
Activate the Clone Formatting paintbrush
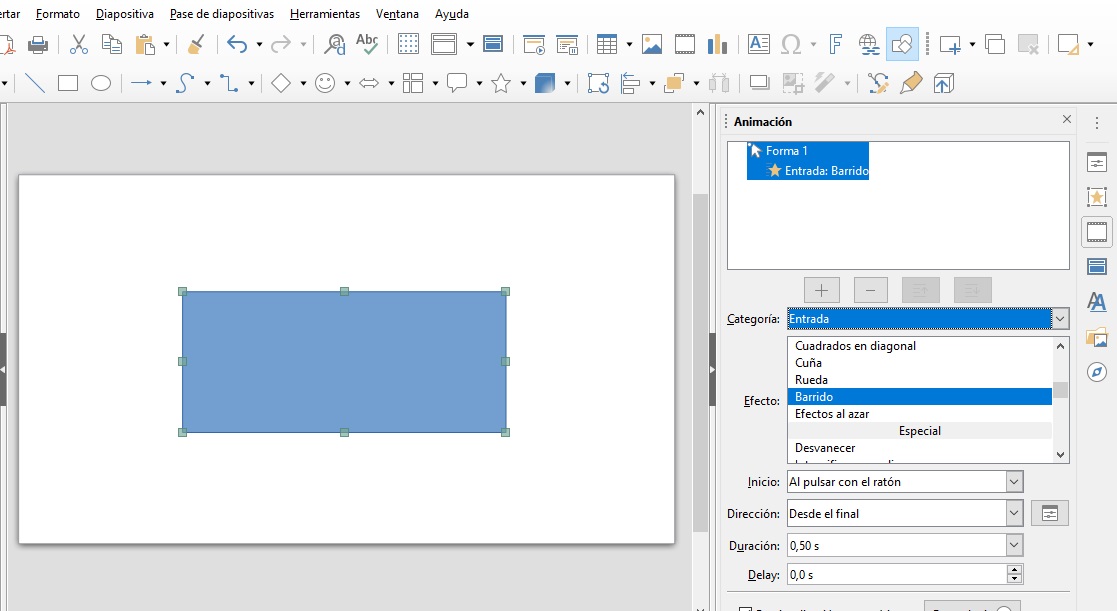click(x=196, y=45)
